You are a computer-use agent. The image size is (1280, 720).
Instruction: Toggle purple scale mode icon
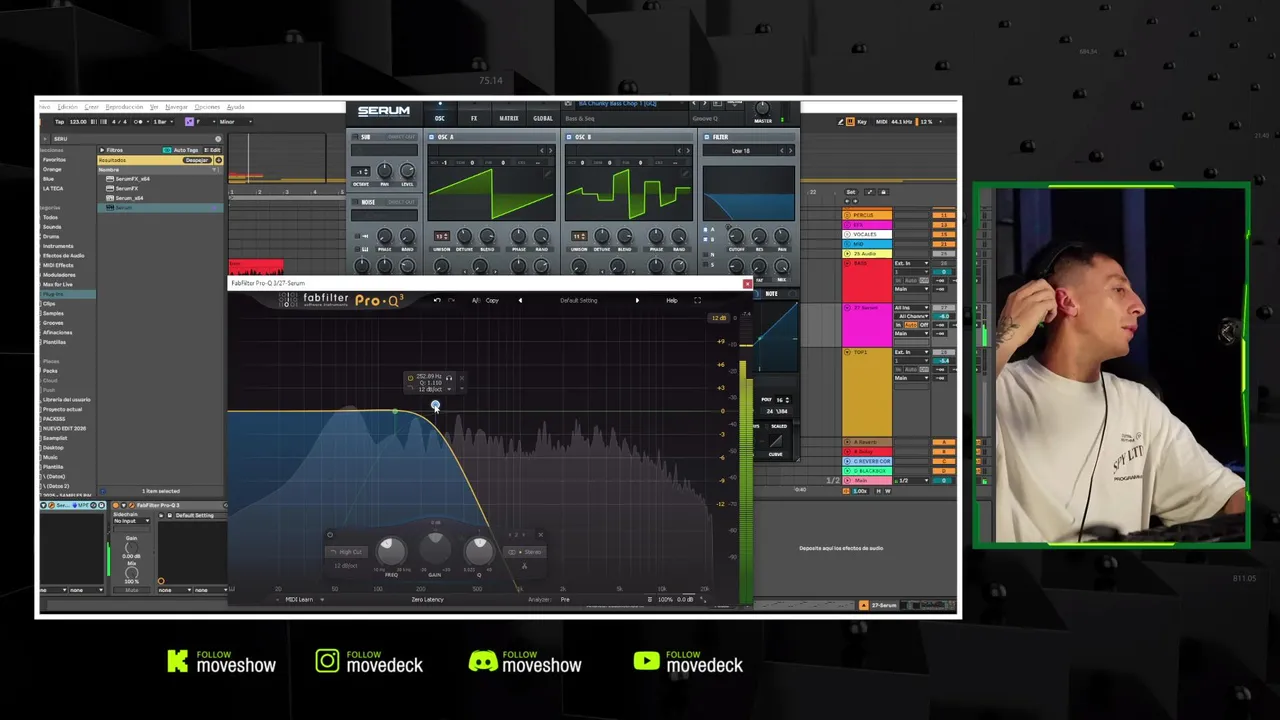[x=189, y=122]
